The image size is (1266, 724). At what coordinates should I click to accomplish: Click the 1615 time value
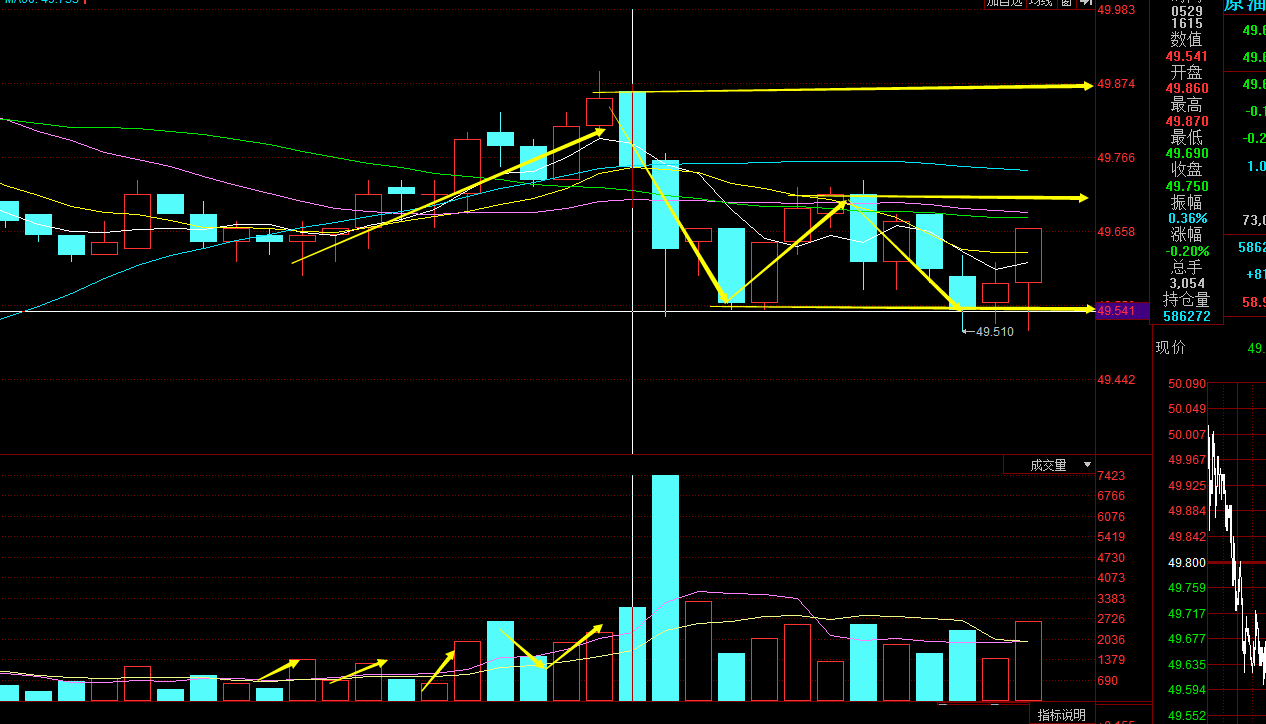coord(1187,23)
